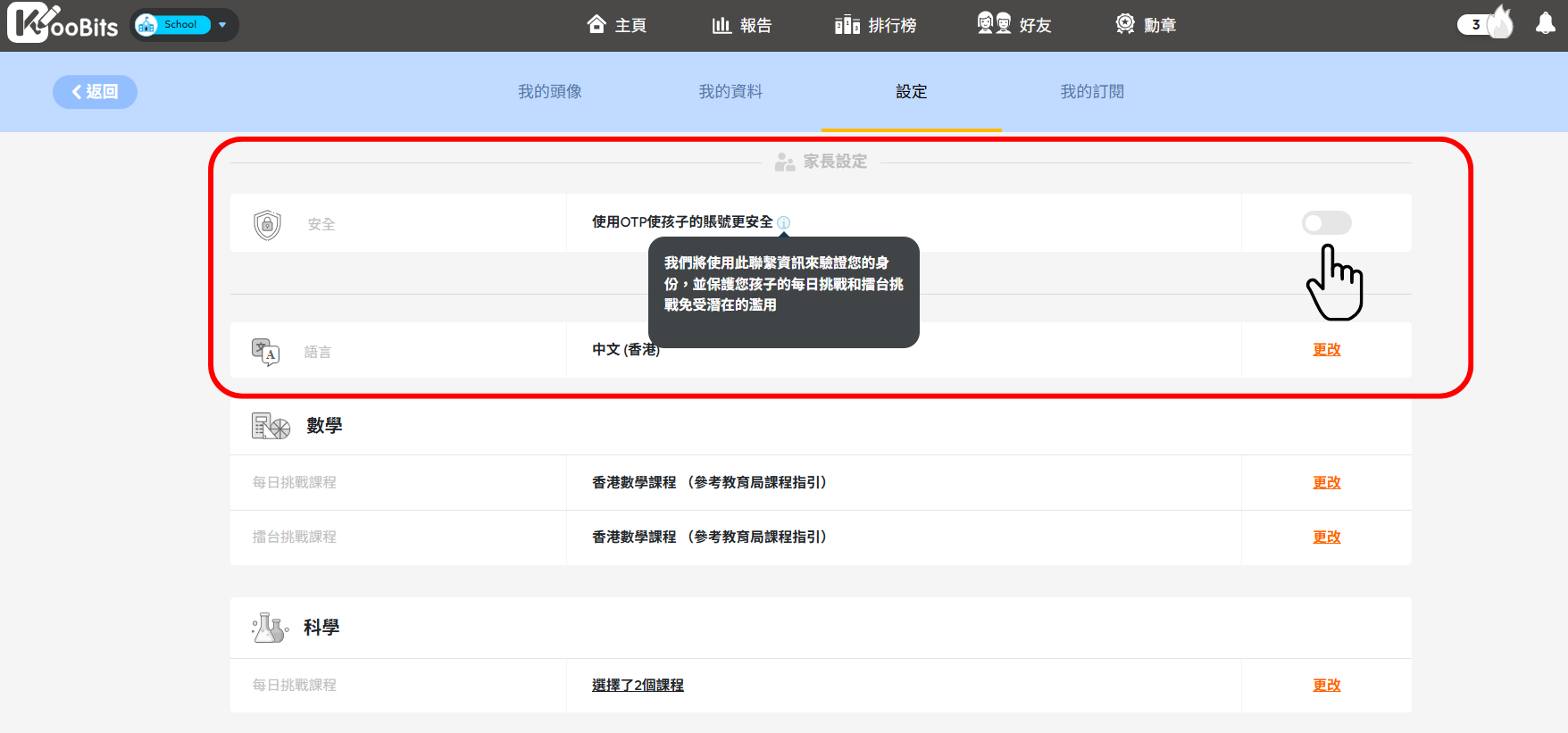The image size is (1568, 733).
Task: Go to 主頁 home menu
Action: pos(616,25)
